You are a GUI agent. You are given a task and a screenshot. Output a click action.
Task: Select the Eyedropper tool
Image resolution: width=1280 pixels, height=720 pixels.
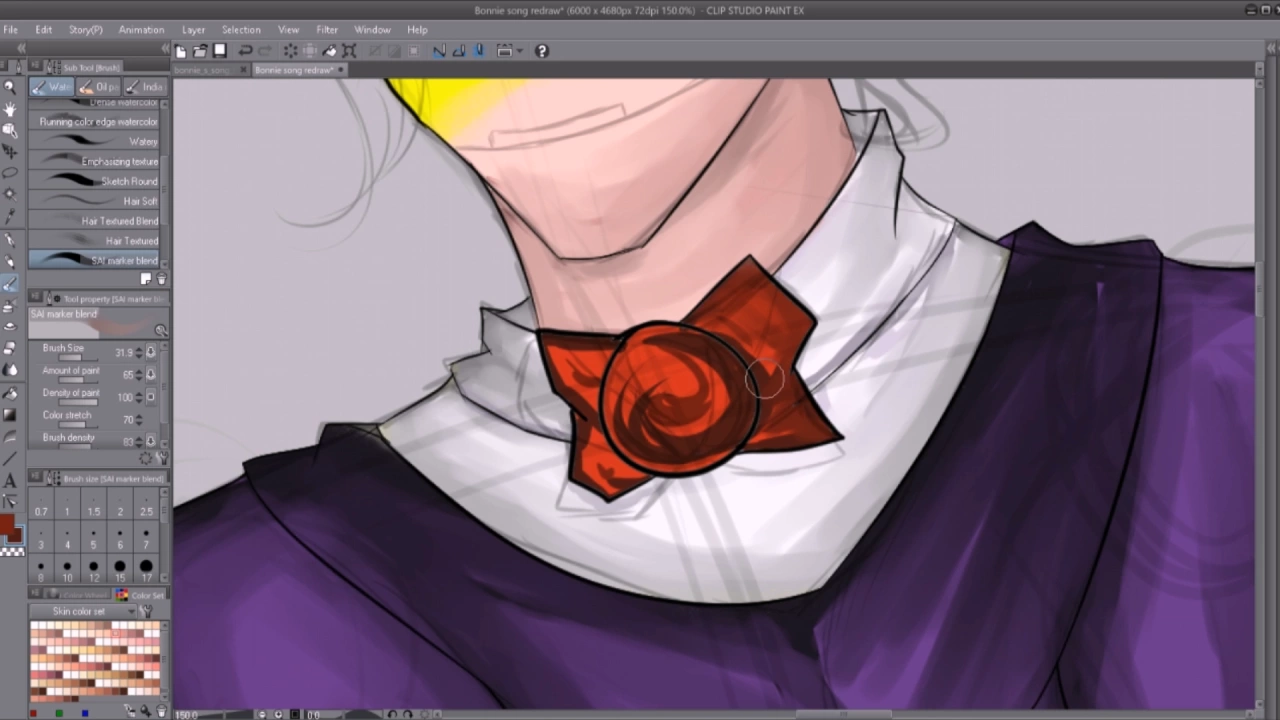click(10, 216)
